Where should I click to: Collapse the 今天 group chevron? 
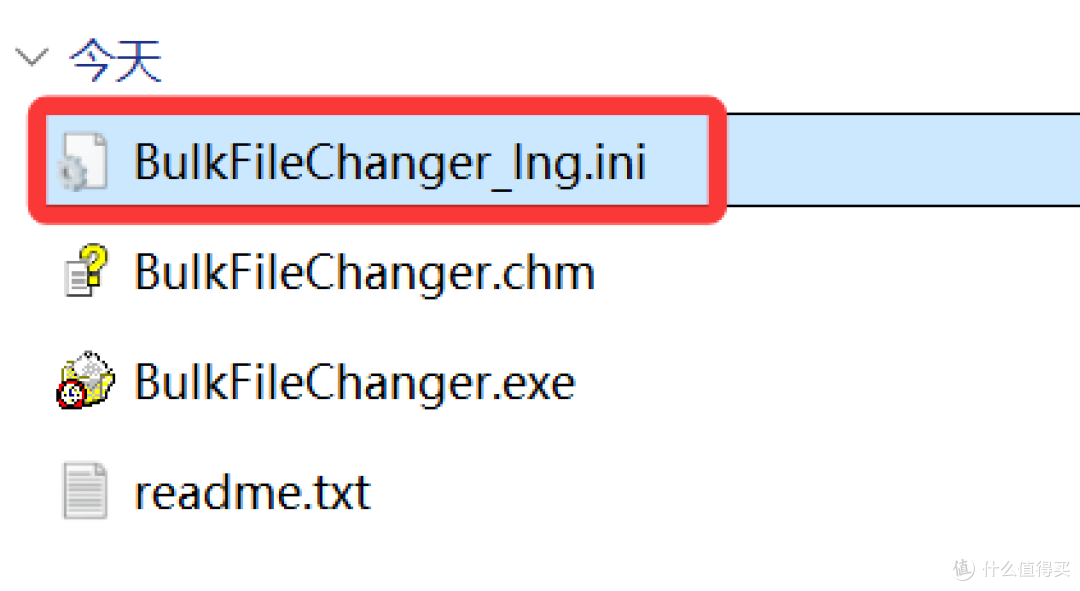point(33,57)
